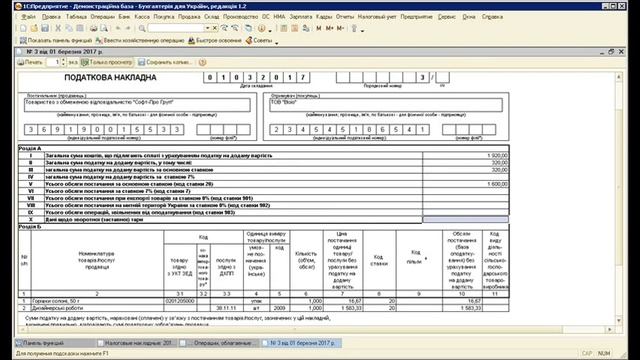Open the Calculator icon
640x360 pixels.
(x=284, y=28)
